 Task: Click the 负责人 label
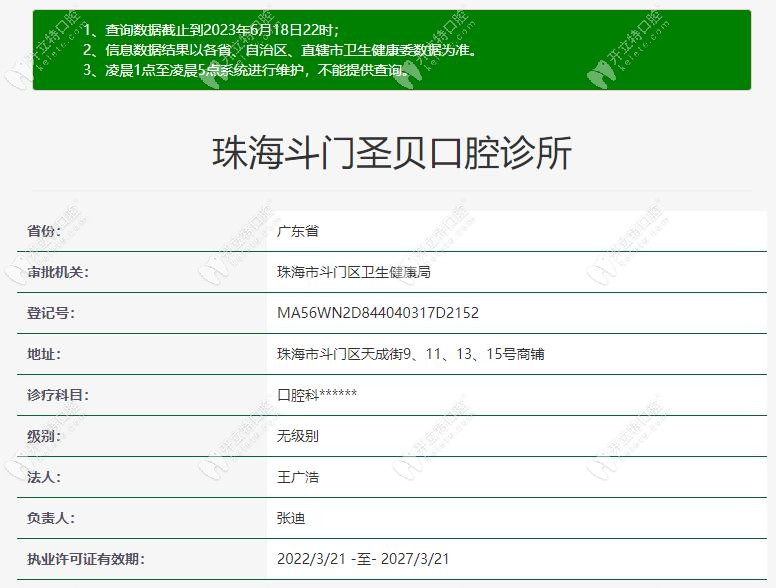pyautogui.click(x=51, y=518)
